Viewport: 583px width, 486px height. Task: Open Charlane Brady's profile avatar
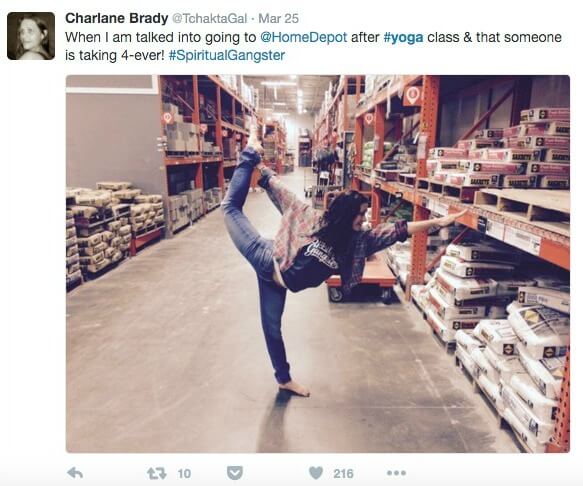(x=31, y=36)
